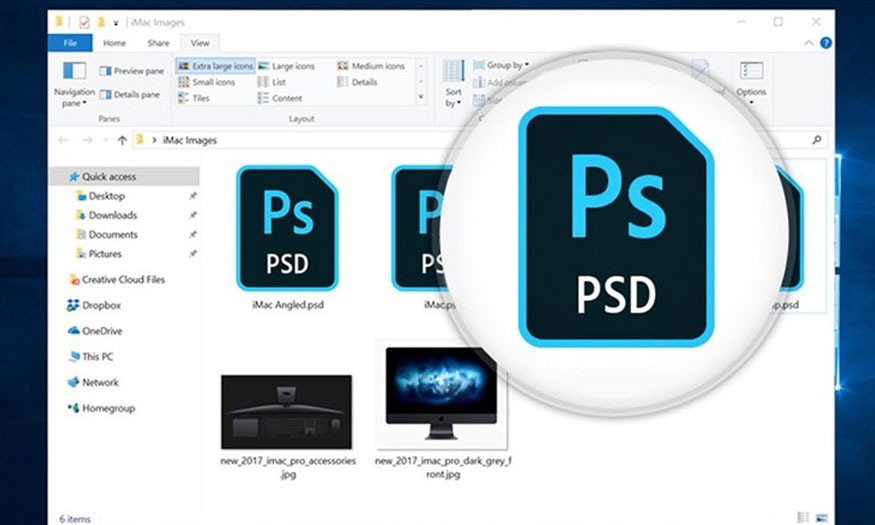Expand the Sort by dropdown
The height and width of the screenshot is (525, 875).
coord(453,97)
